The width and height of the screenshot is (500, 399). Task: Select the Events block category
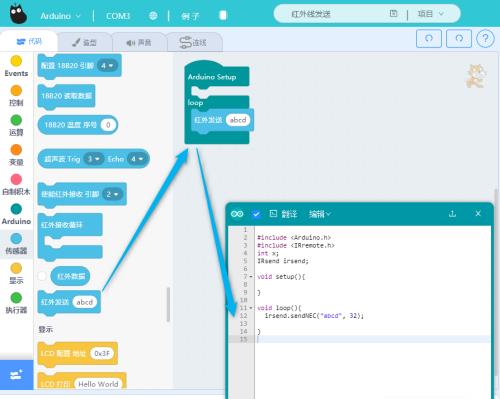pos(16,66)
